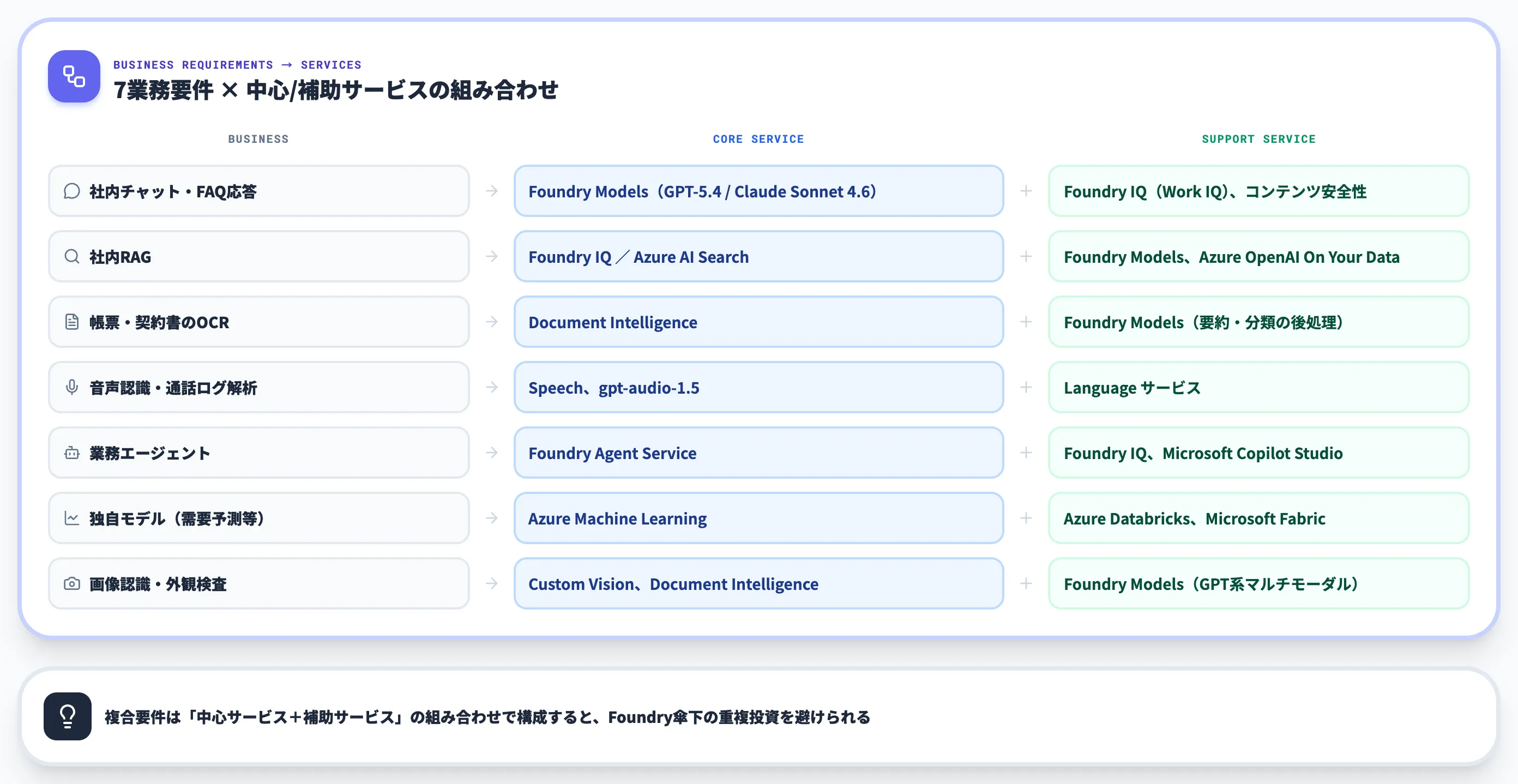Screen dimensions: 1518x784
Task: Click the purple services header icon
Action: [x=74, y=76]
